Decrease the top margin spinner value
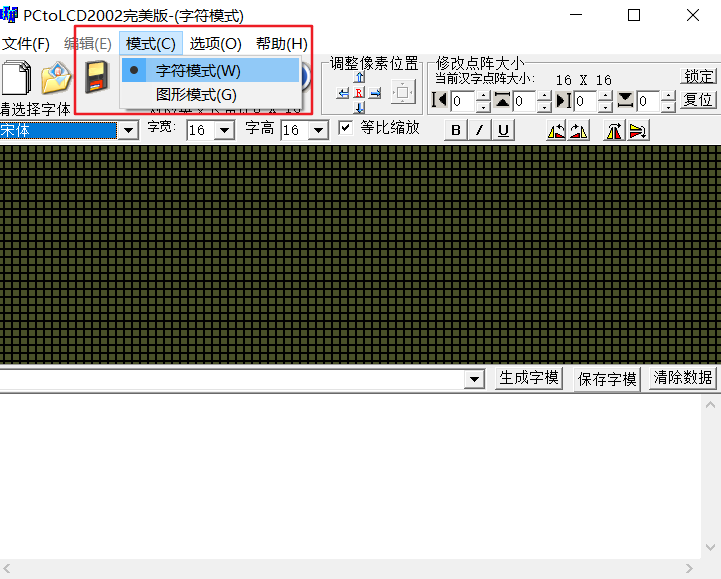 point(544,107)
